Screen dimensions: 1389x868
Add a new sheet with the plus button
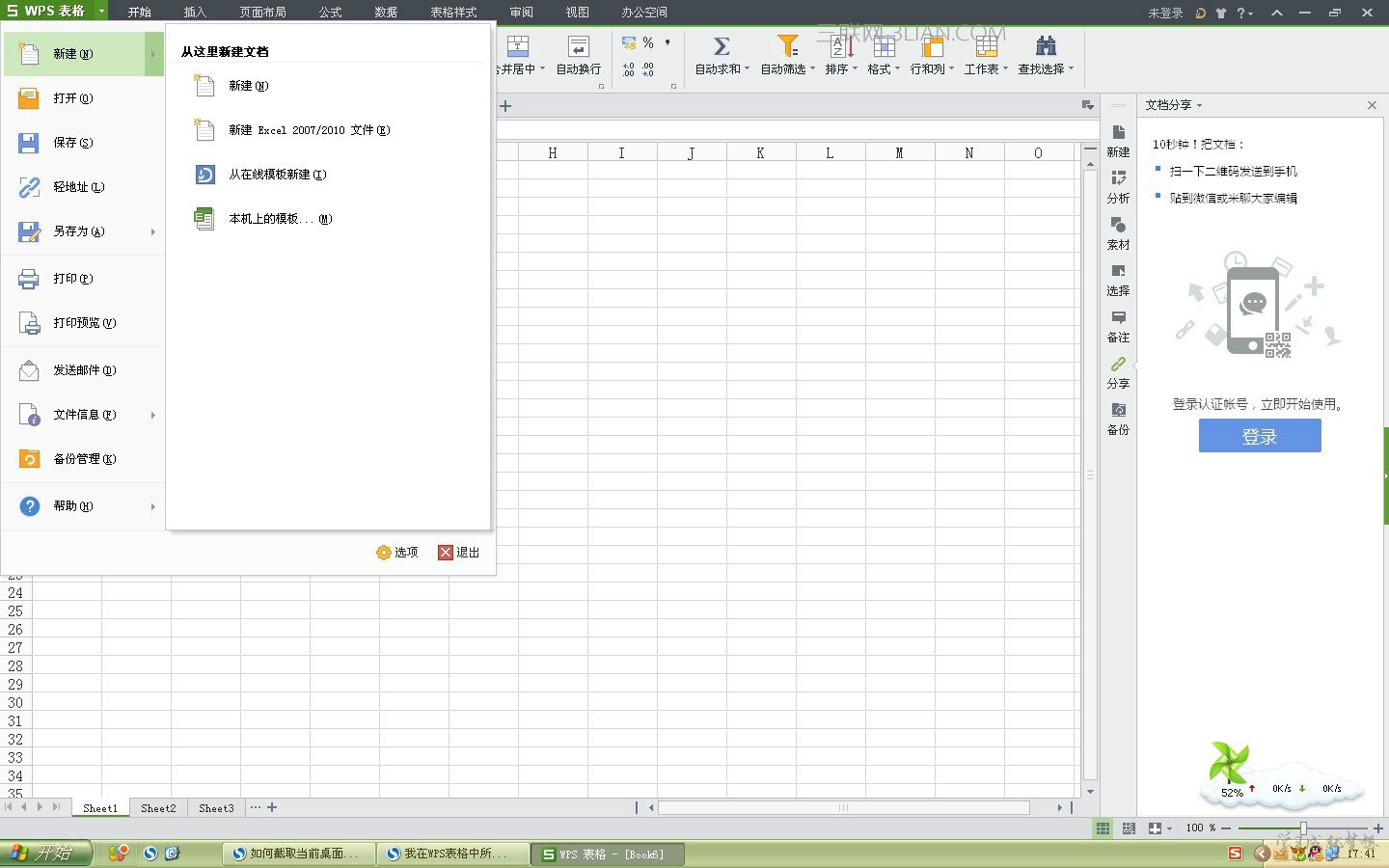point(272,807)
